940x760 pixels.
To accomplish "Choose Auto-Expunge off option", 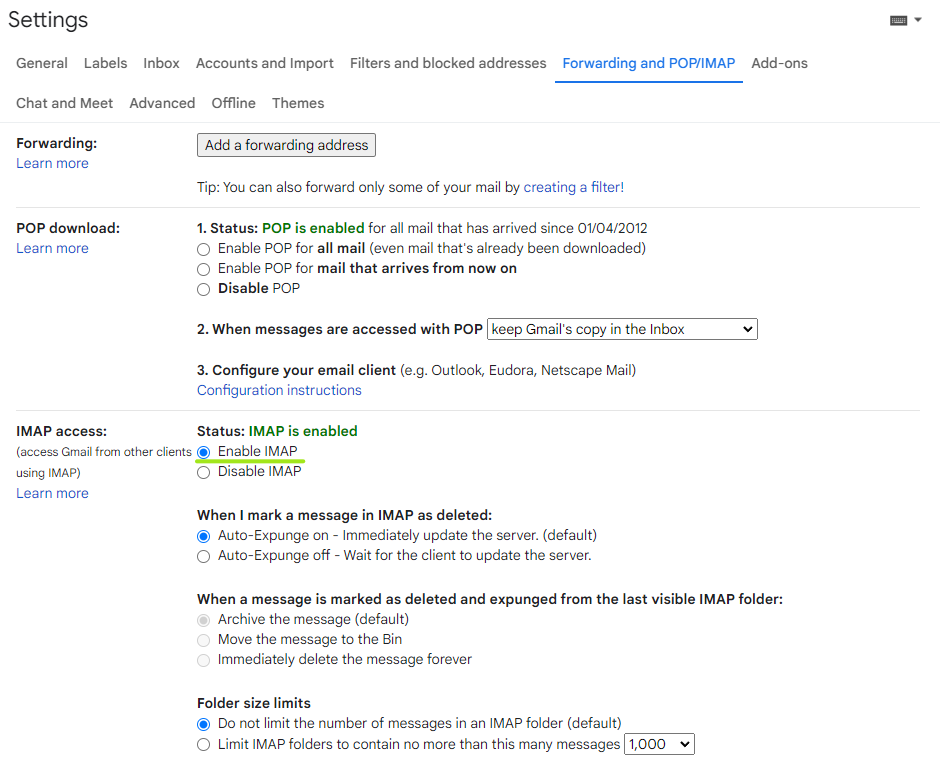I will click(204, 556).
